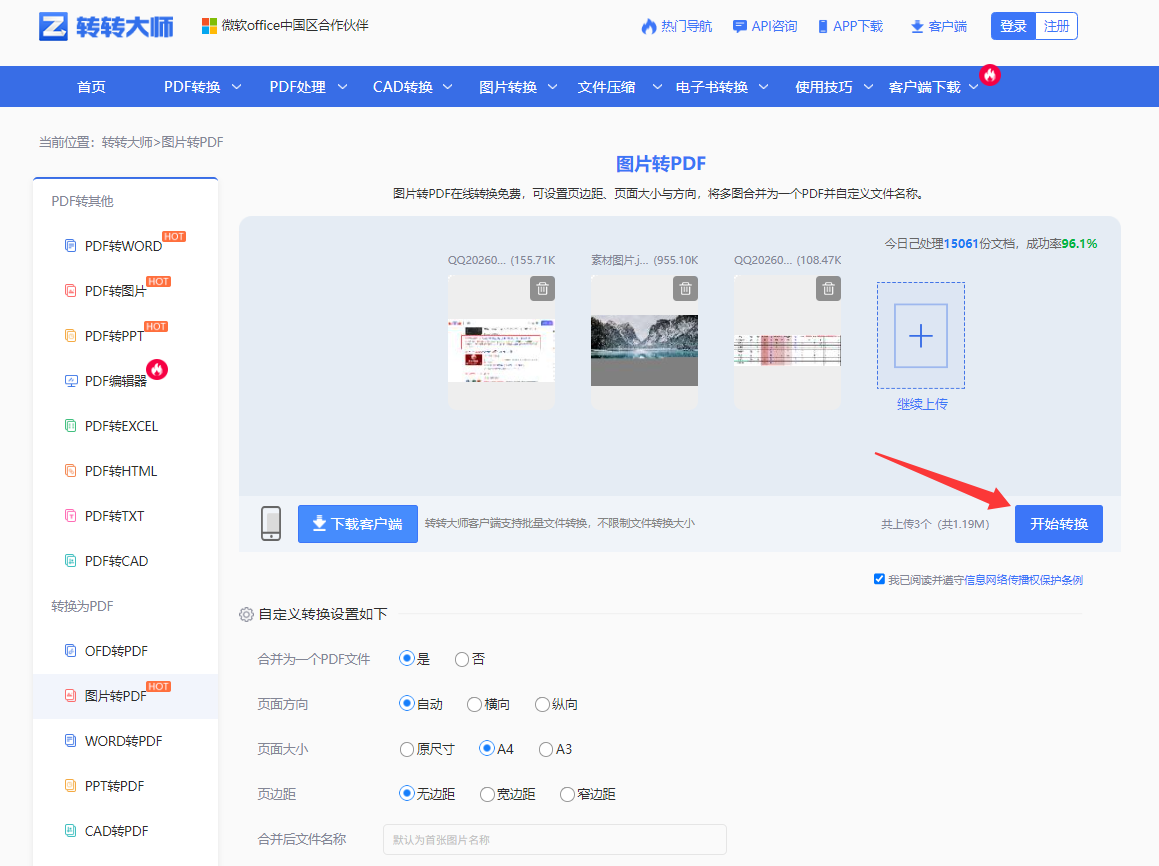Delete the 素材图片 image with trash icon

coord(685,288)
